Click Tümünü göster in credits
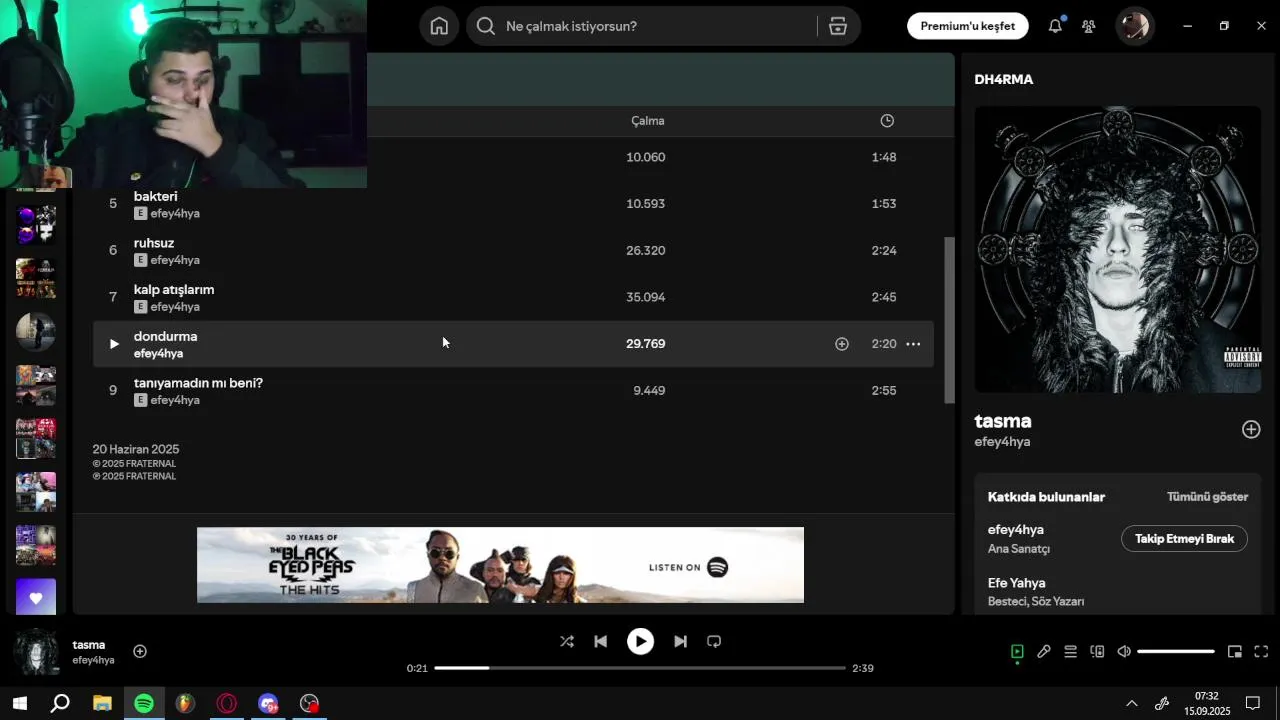The height and width of the screenshot is (720, 1280). (1207, 497)
